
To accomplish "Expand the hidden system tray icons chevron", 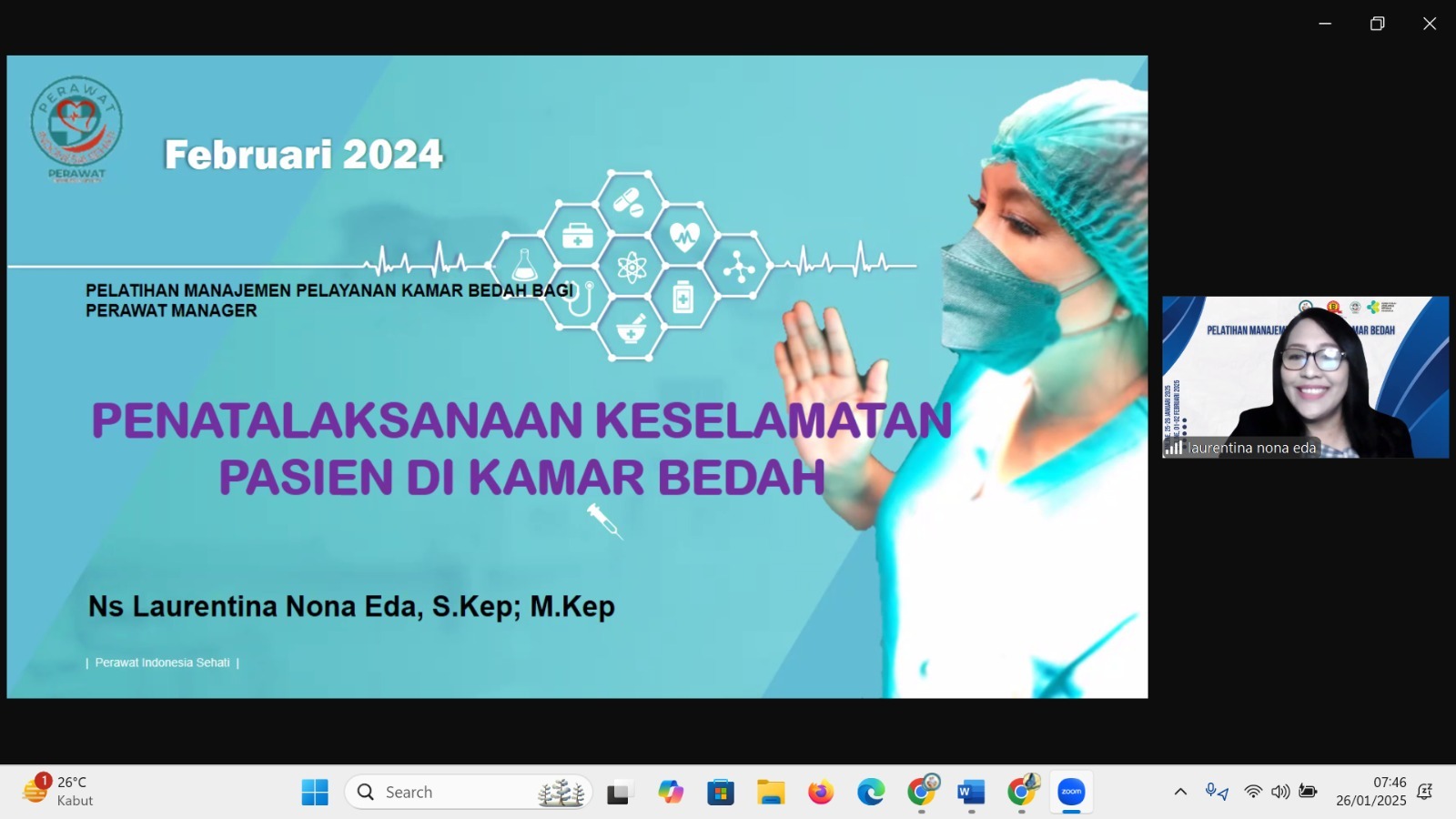I will 1180,792.
